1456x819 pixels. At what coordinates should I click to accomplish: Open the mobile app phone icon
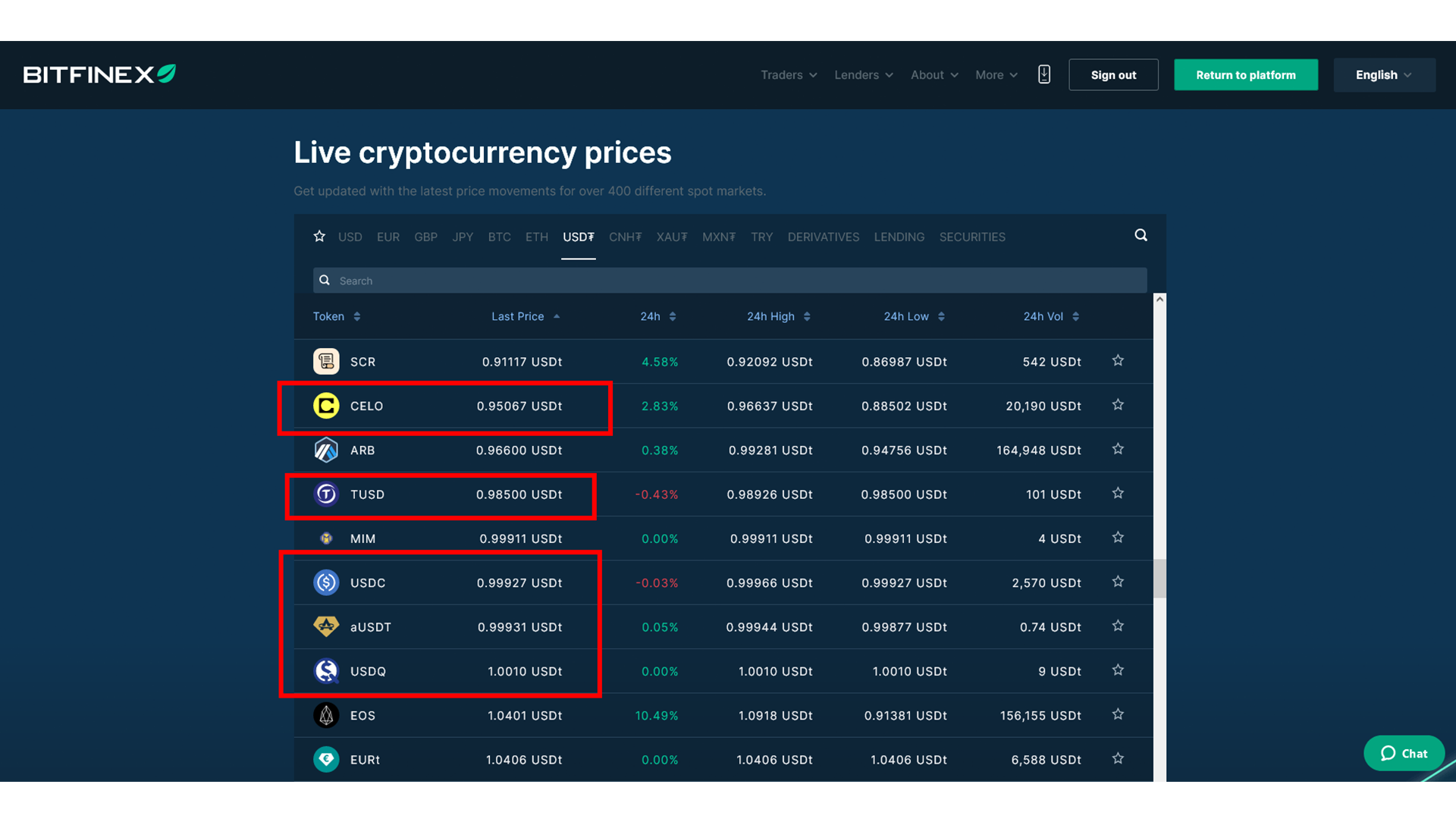click(1044, 74)
